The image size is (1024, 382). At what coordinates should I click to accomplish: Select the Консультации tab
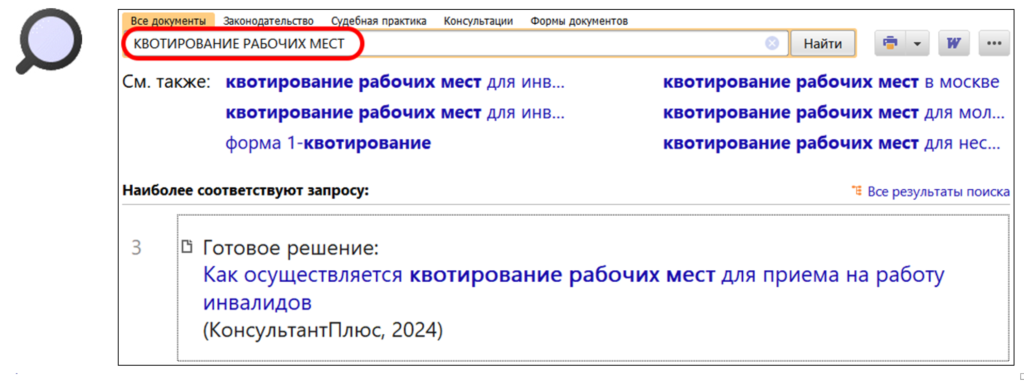[x=478, y=21]
